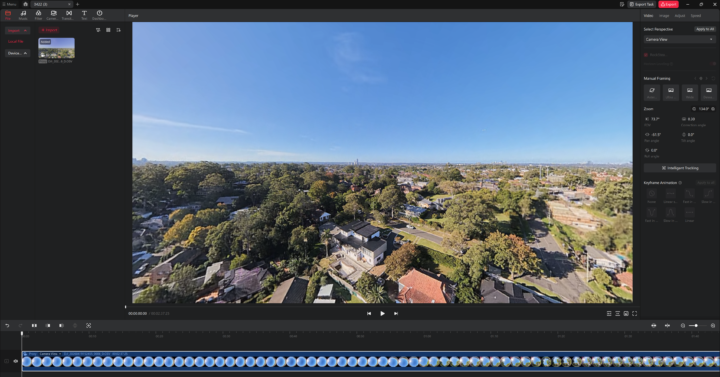Viewport: 720px width, 377px height.
Task: Click the timeline playhead marker
Action: [x=22, y=334]
